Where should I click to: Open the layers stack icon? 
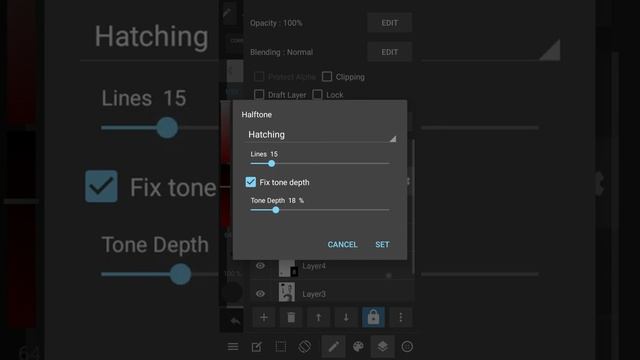tap(382, 347)
